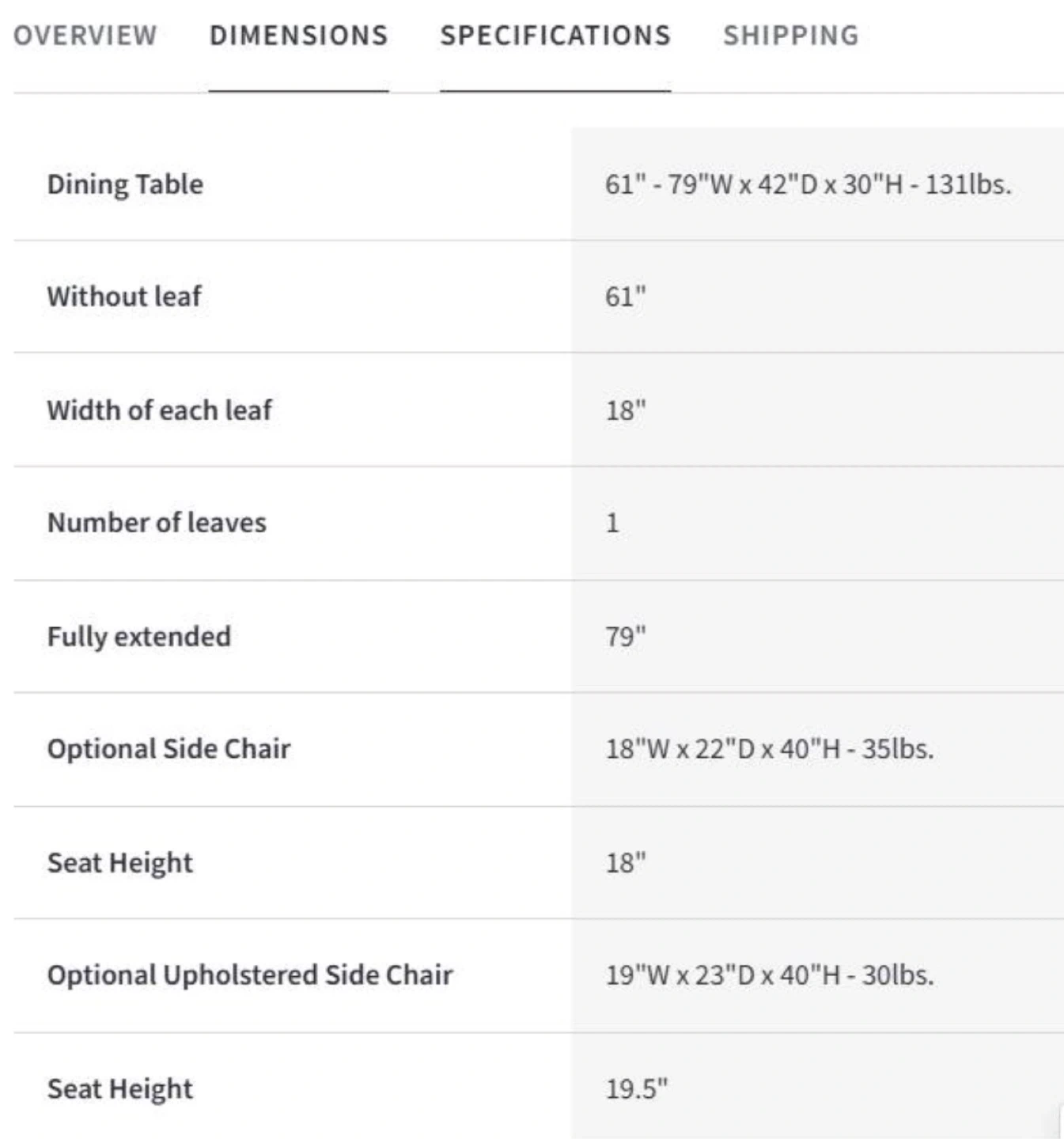Screen dimensions: 1064x1139
Task: Click the 61" value beside Without leaf
Action: pyautogui.click(x=625, y=297)
